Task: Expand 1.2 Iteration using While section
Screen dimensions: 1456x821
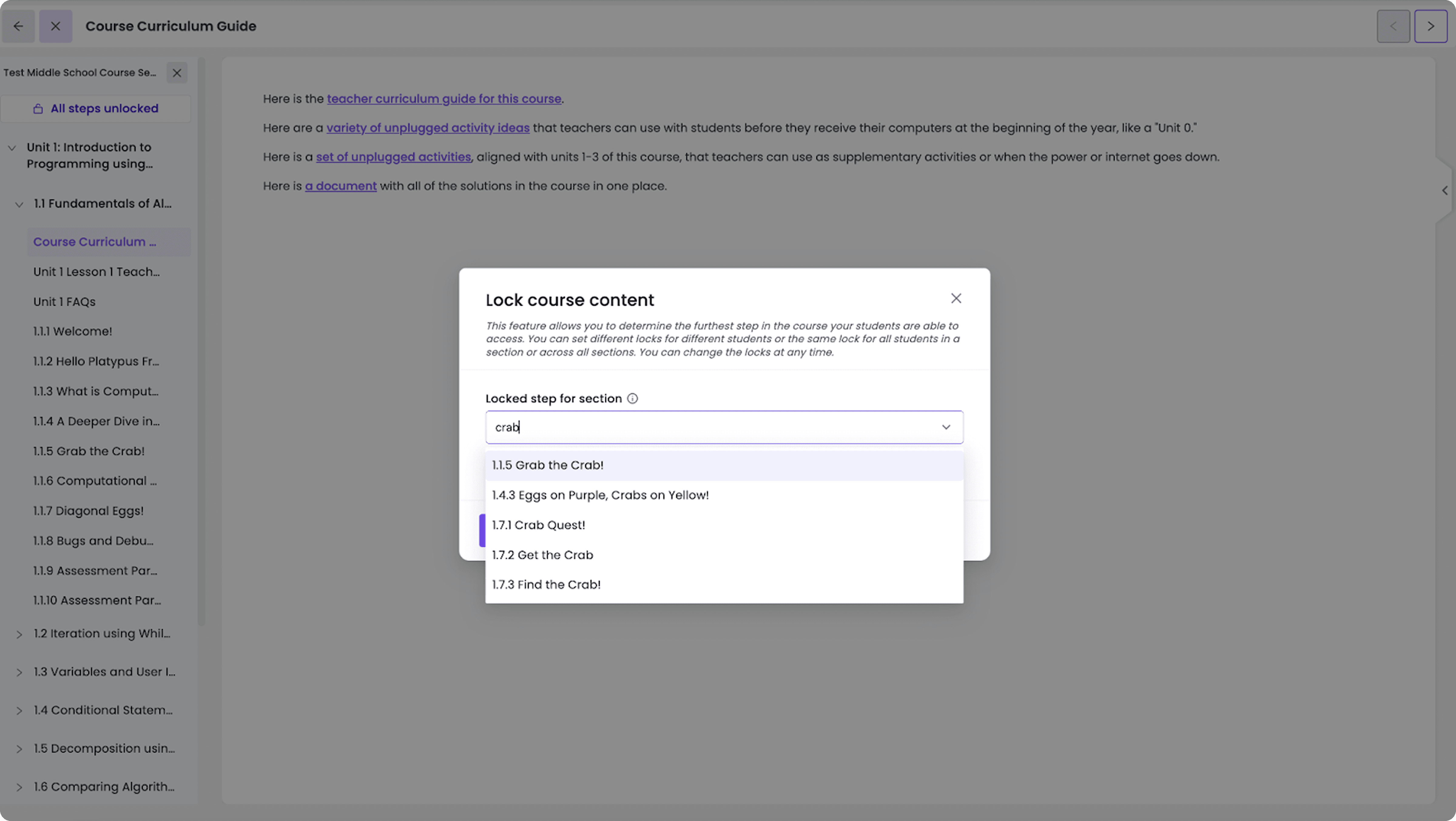Action: (19, 634)
